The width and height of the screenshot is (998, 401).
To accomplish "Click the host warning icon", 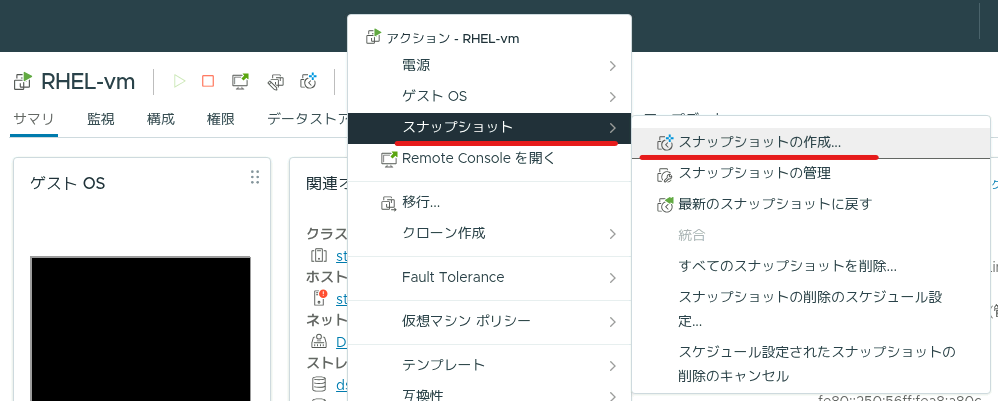I will coord(319,298).
